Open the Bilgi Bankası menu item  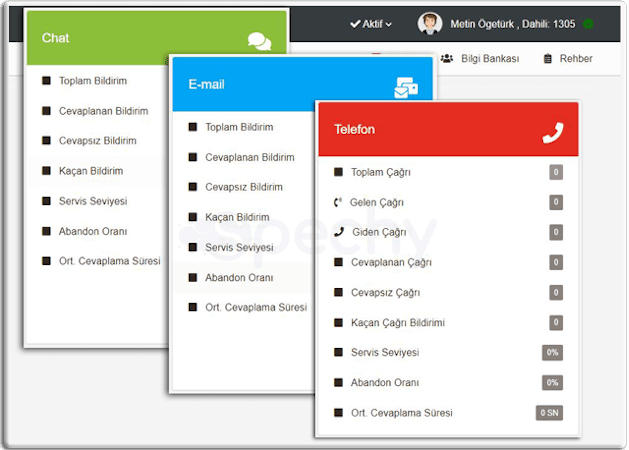pos(480,59)
